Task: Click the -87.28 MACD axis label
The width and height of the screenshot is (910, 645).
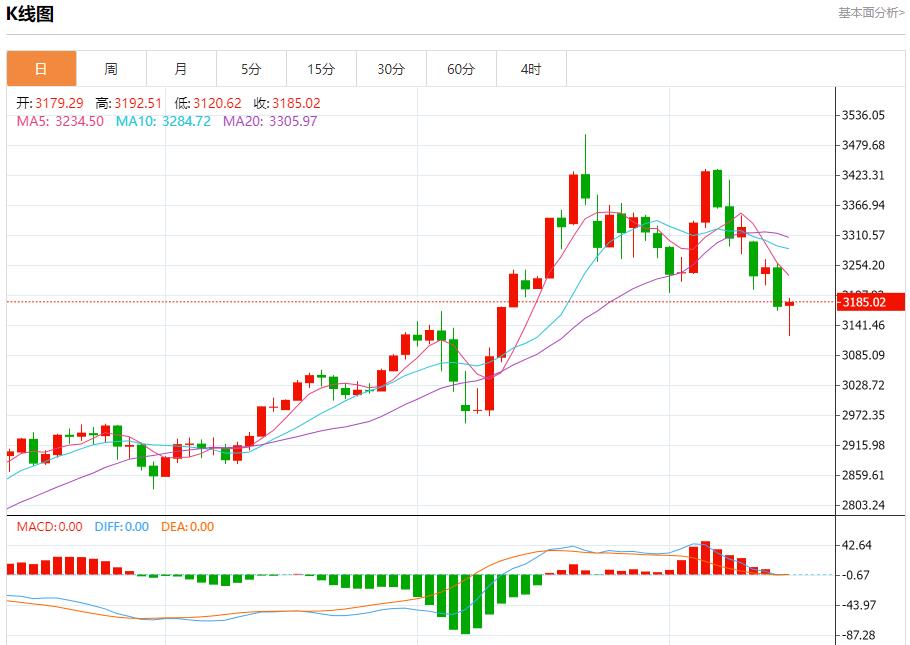Action: [861, 635]
